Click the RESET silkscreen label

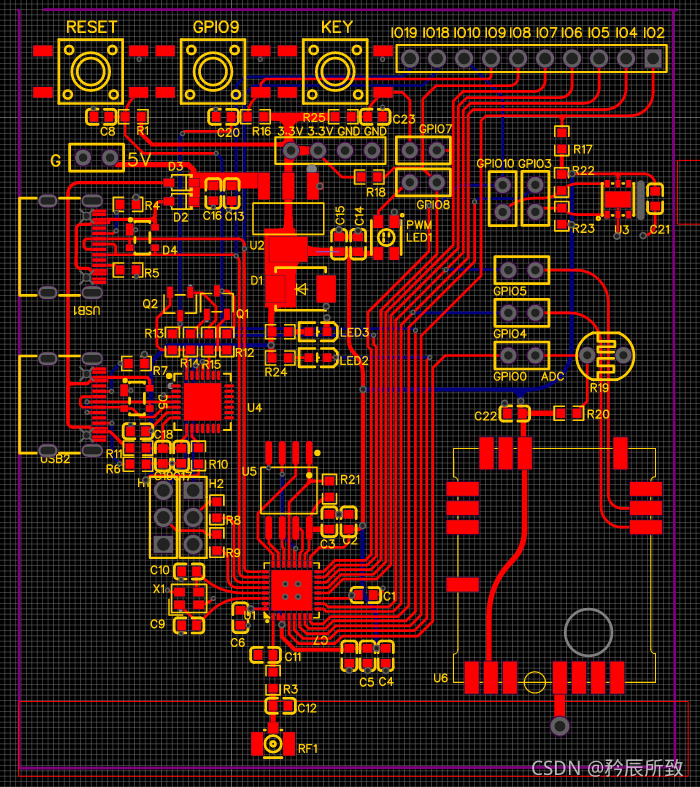tap(91, 27)
